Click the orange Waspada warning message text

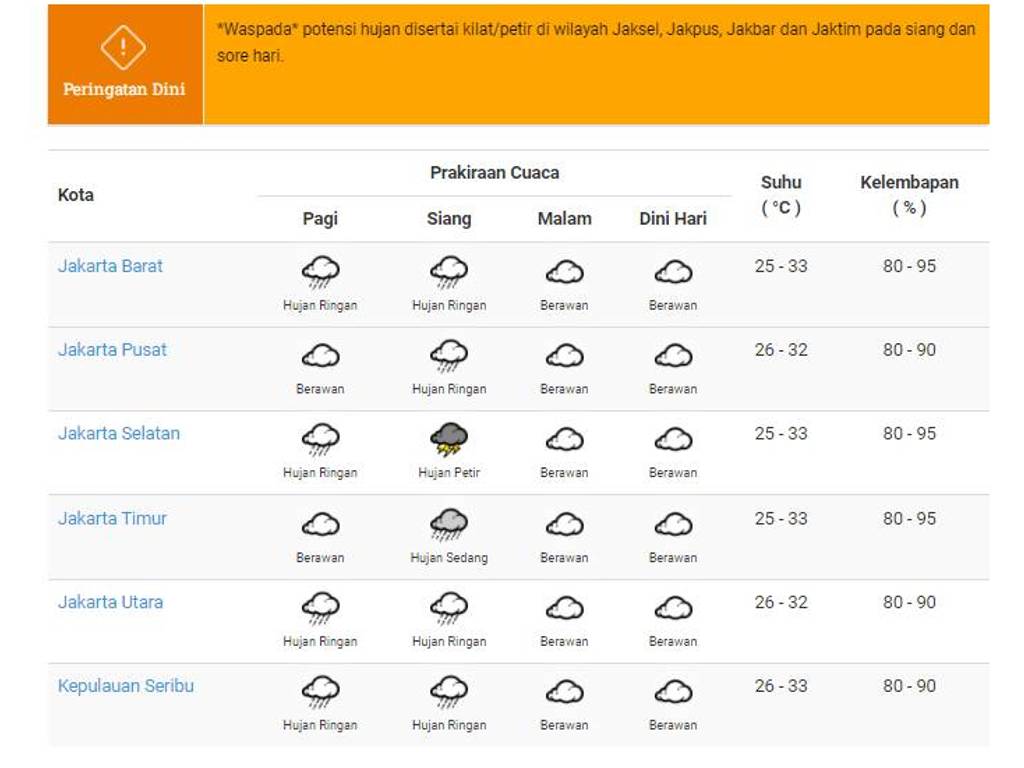(595, 43)
